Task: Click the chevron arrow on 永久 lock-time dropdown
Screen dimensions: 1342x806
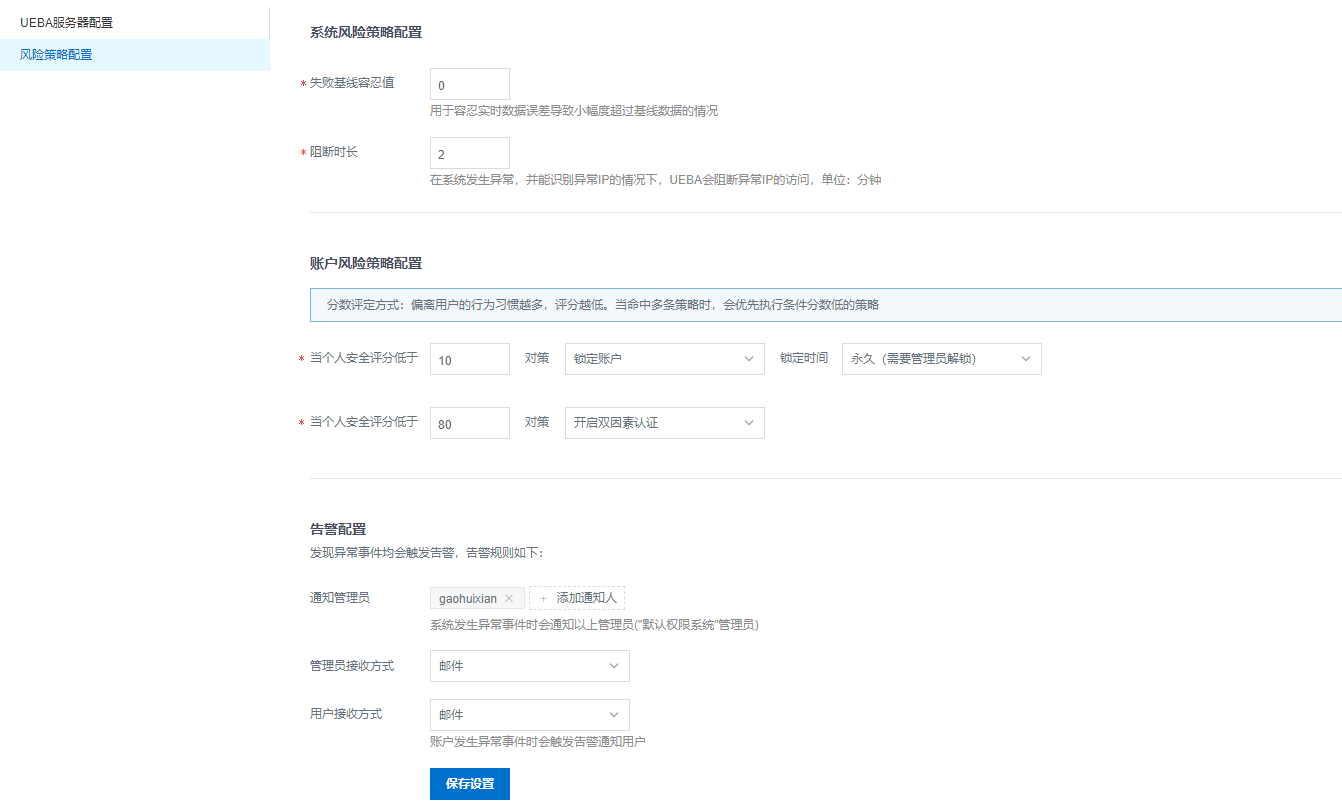Action: [1025, 359]
